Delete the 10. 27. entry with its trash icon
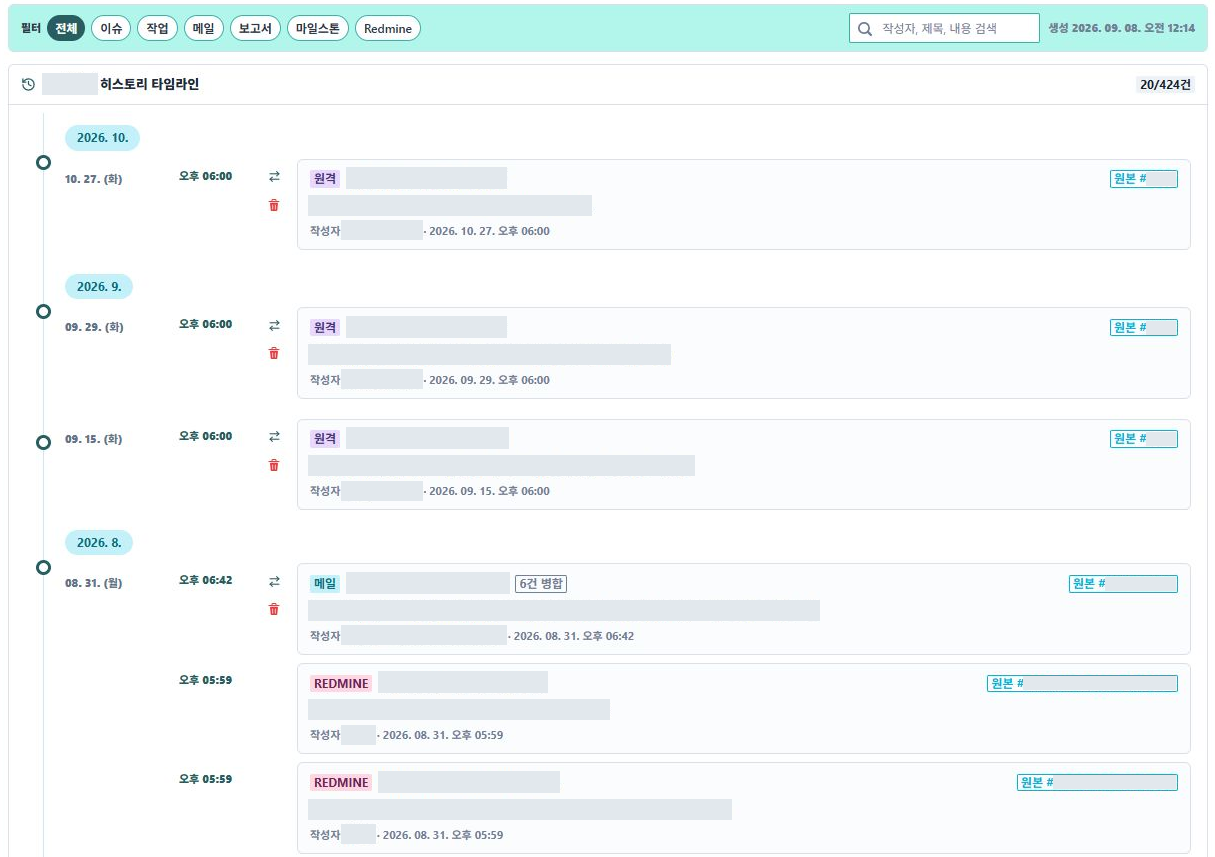 274,205
